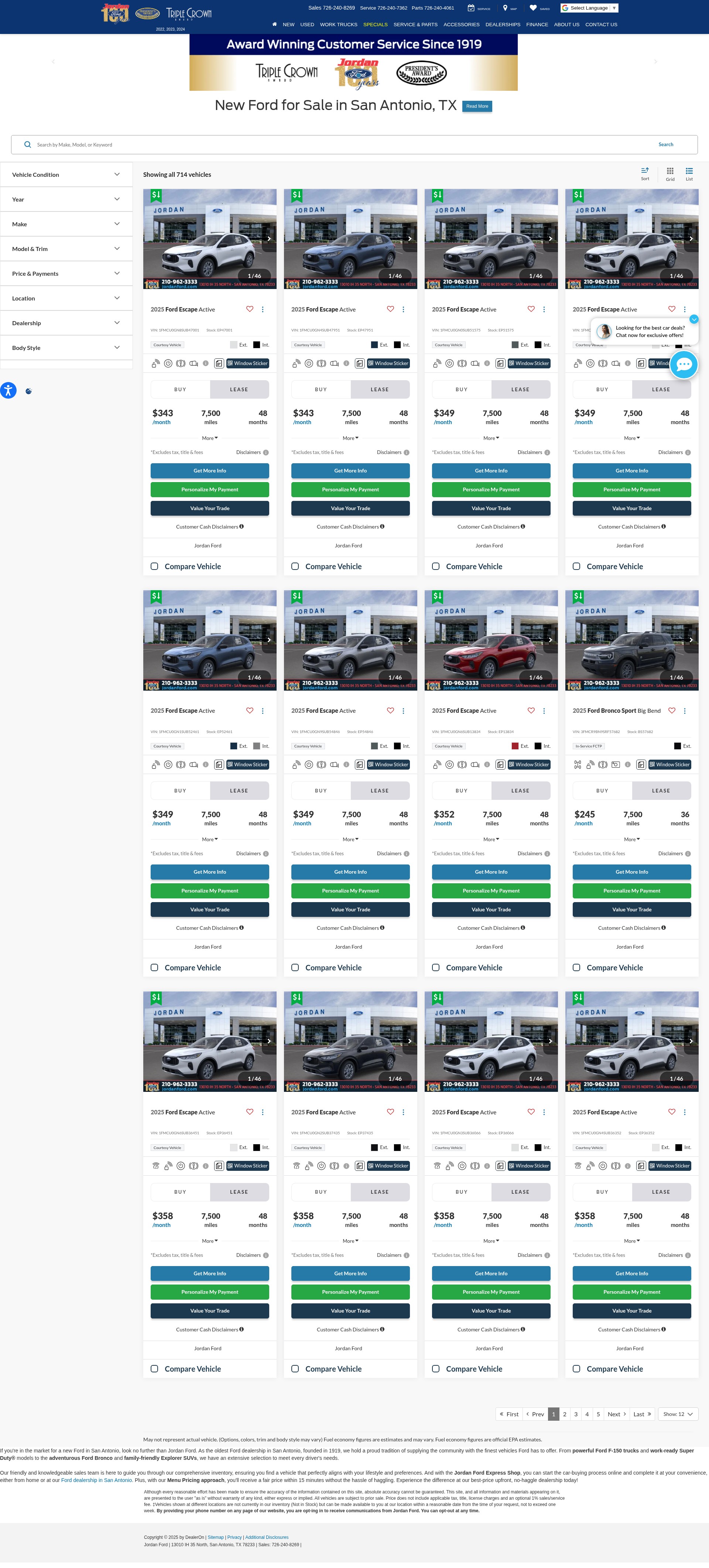Expand the Vehicle Condition filter
709x1568 pixels.
(66, 175)
